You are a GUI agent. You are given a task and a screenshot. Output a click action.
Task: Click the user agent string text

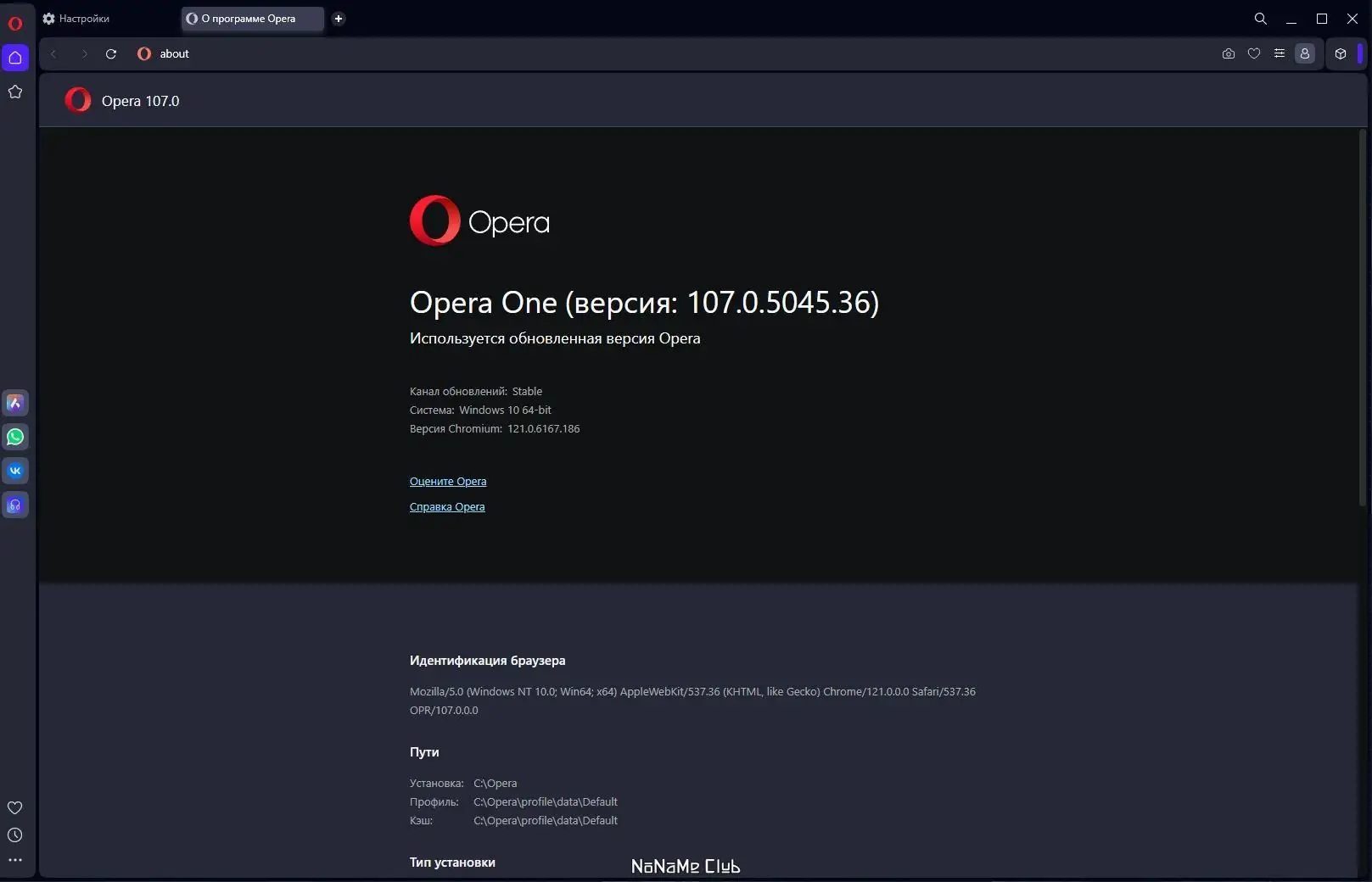point(692,701)
